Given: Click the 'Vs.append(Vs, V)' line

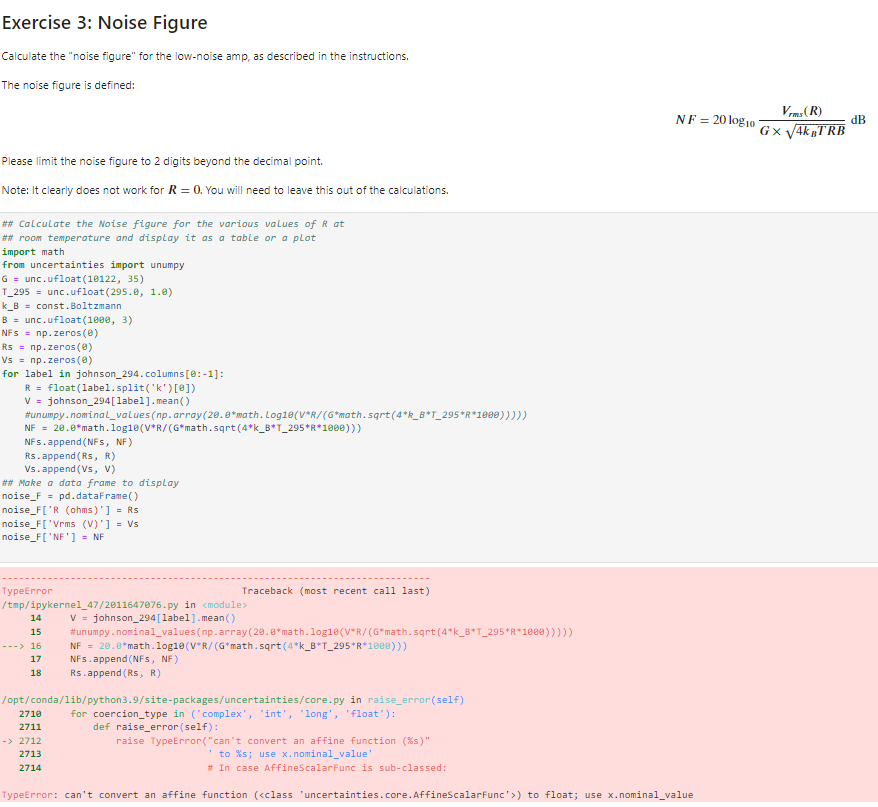Looking at the screenshot, I should coord(70,469).
